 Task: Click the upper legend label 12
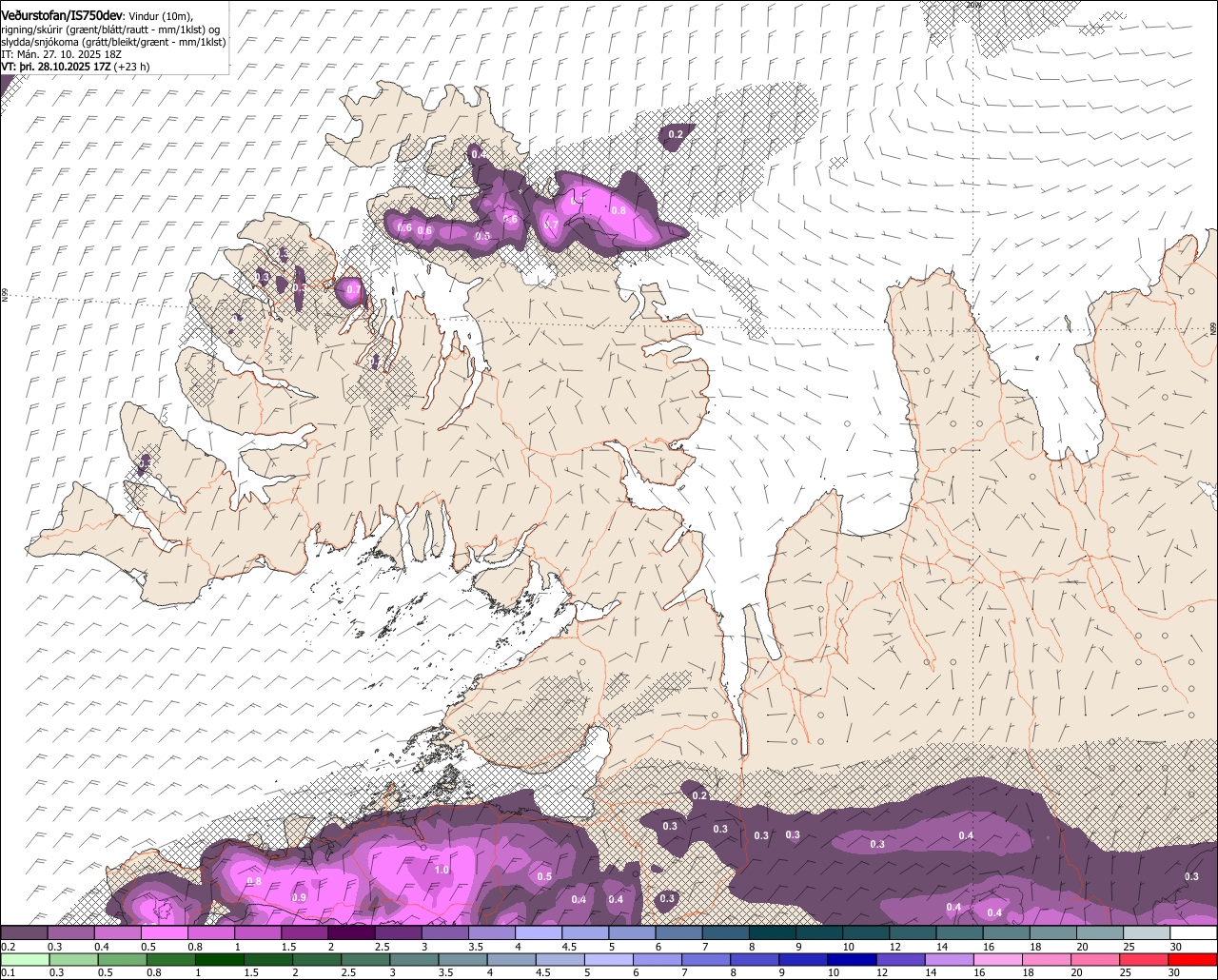click(x=895, y=947)
